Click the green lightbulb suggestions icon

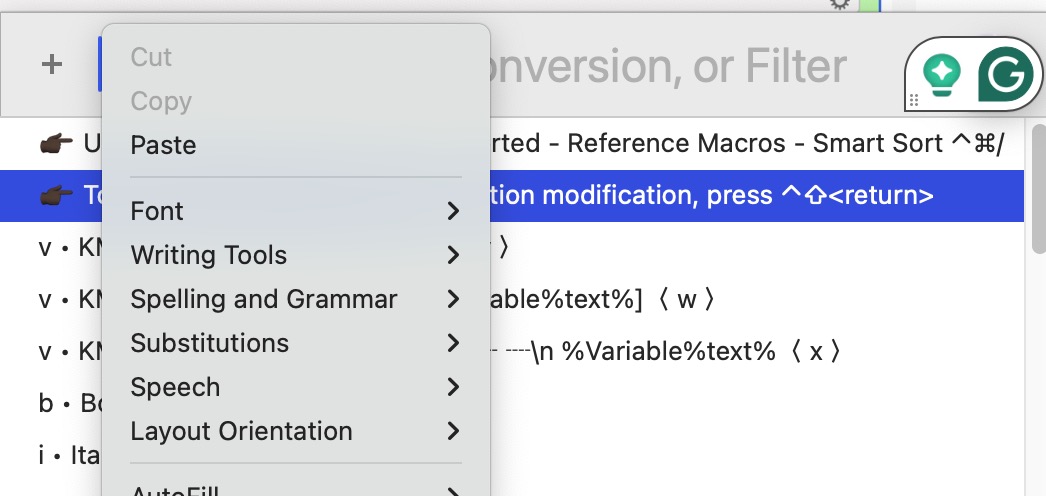tap(941, 74)
